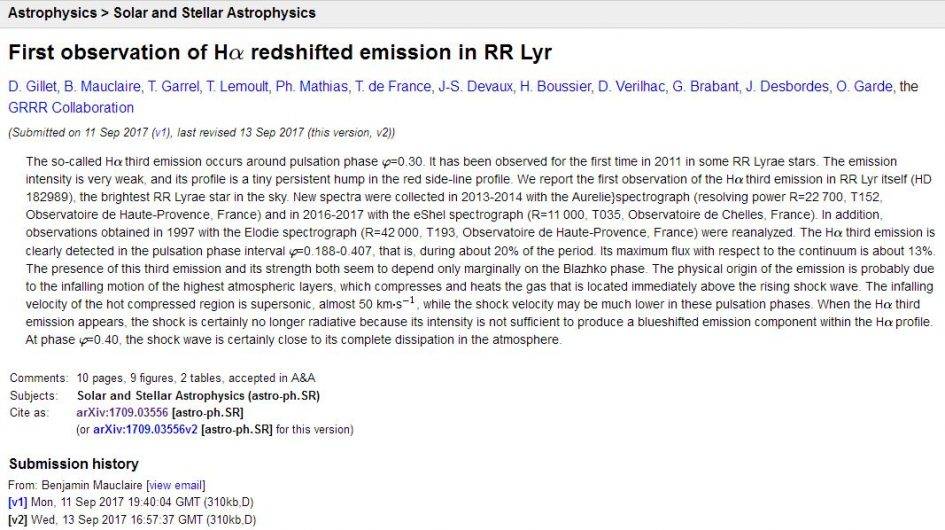This screenshot has height=530, width=945.
Task: Open author B. Mauclaire's link
Action: click(102, 87)
